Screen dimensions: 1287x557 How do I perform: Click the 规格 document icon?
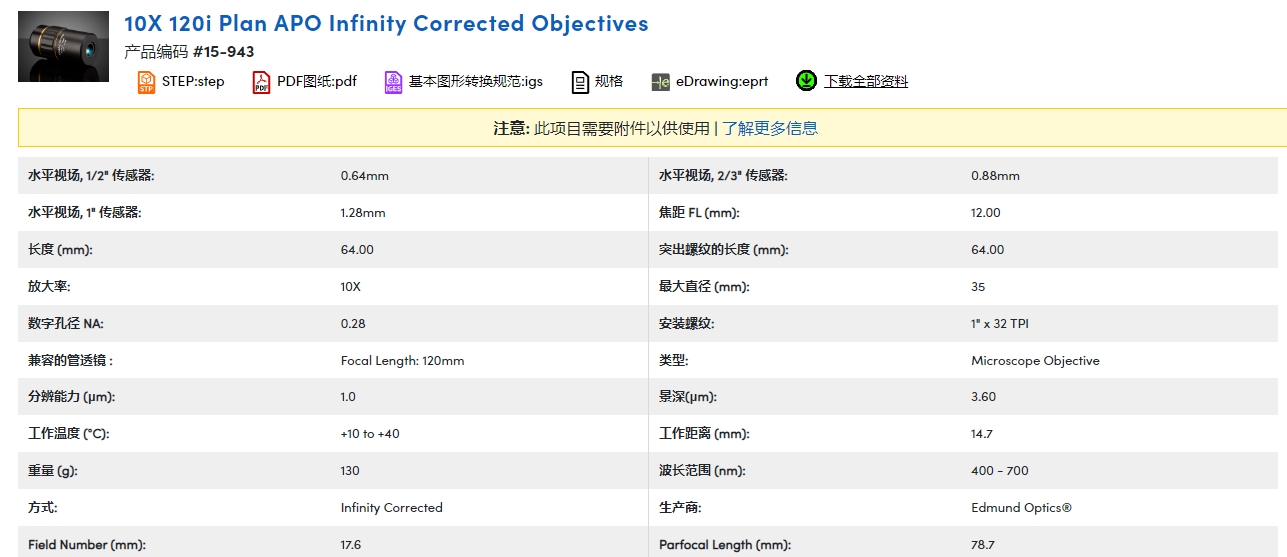tap(580, 82)
